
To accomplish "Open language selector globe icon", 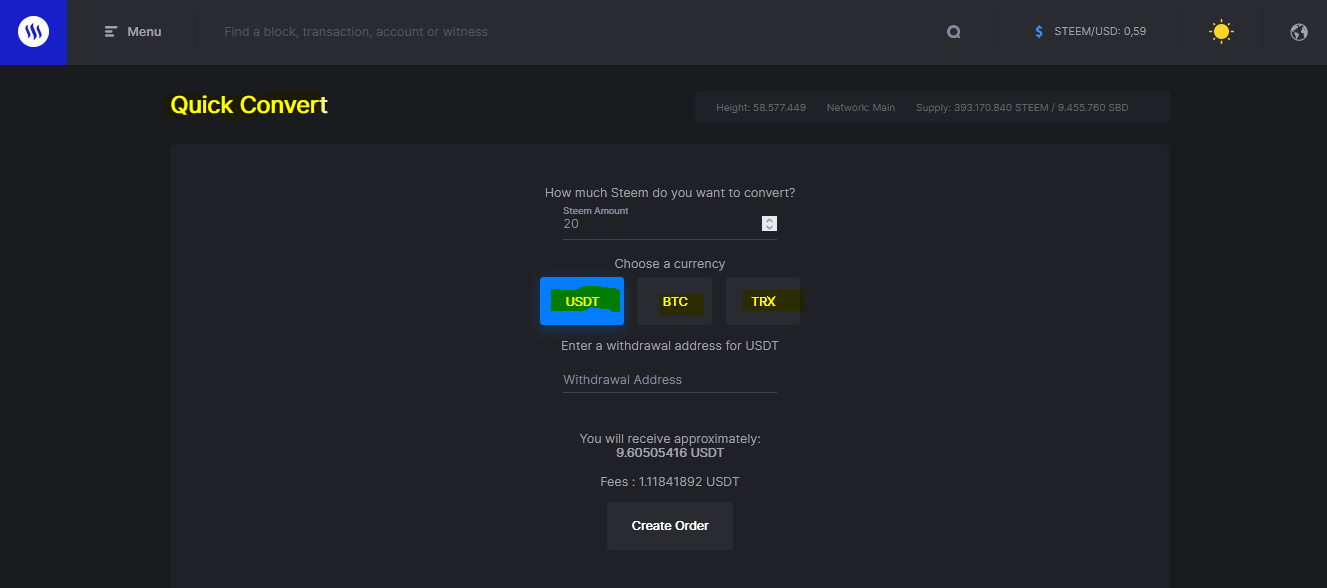I will point(1299,32).
